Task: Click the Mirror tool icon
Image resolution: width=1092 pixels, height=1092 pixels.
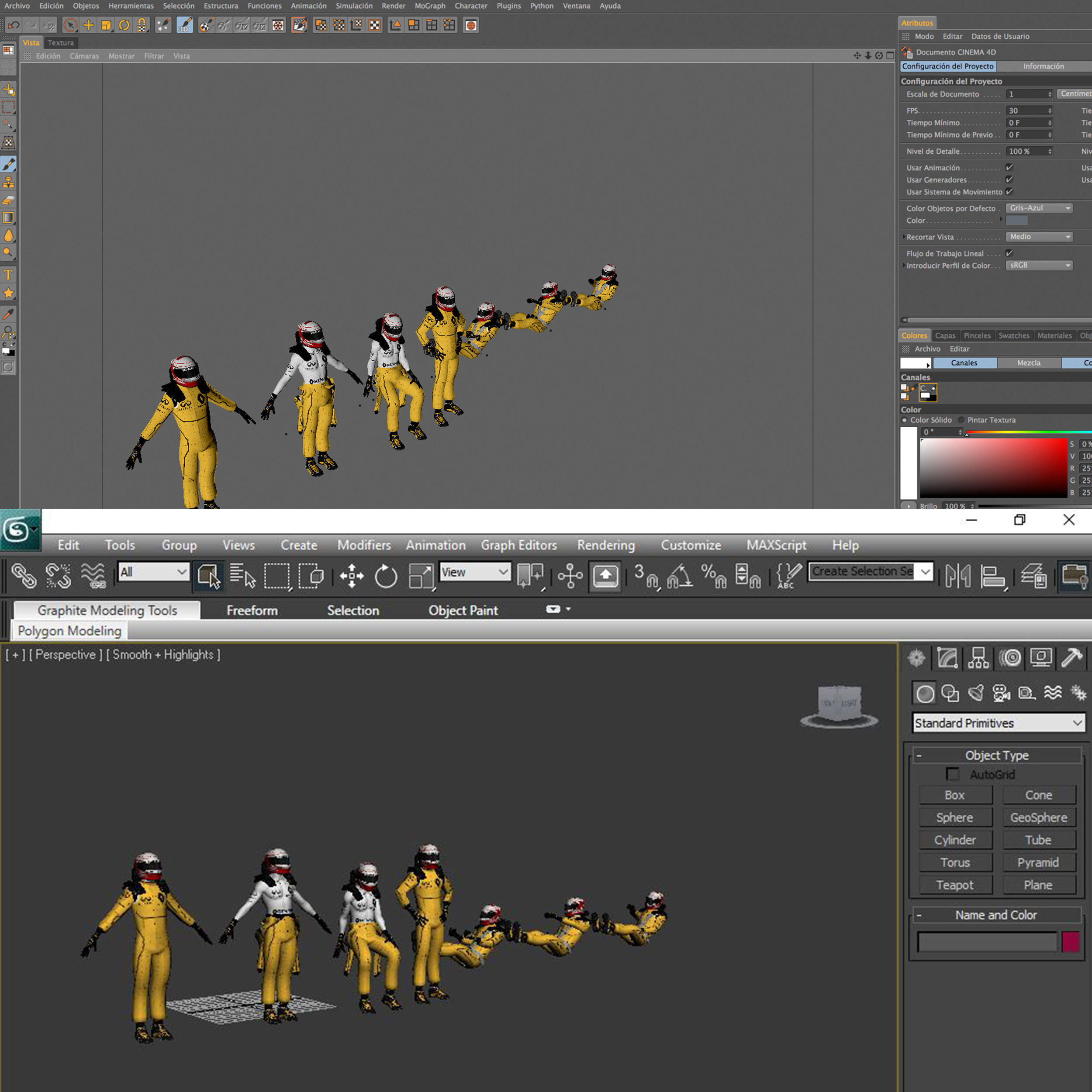Action: tap(957, 576)
